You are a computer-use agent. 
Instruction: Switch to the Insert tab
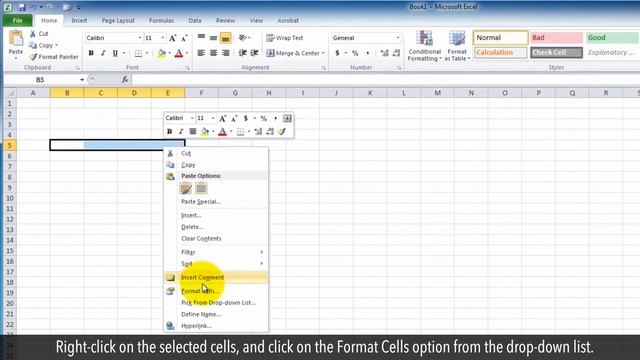click(79, 20)
